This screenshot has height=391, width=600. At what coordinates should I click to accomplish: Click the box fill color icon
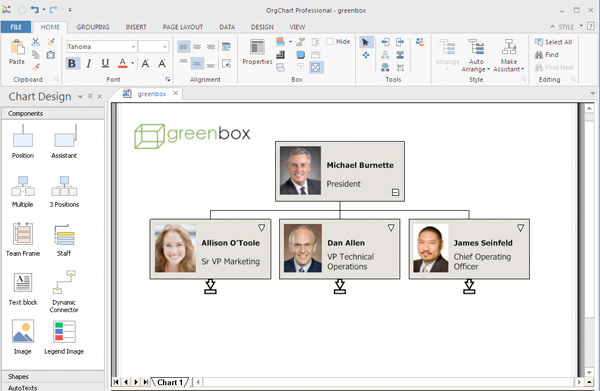[280, 42]
